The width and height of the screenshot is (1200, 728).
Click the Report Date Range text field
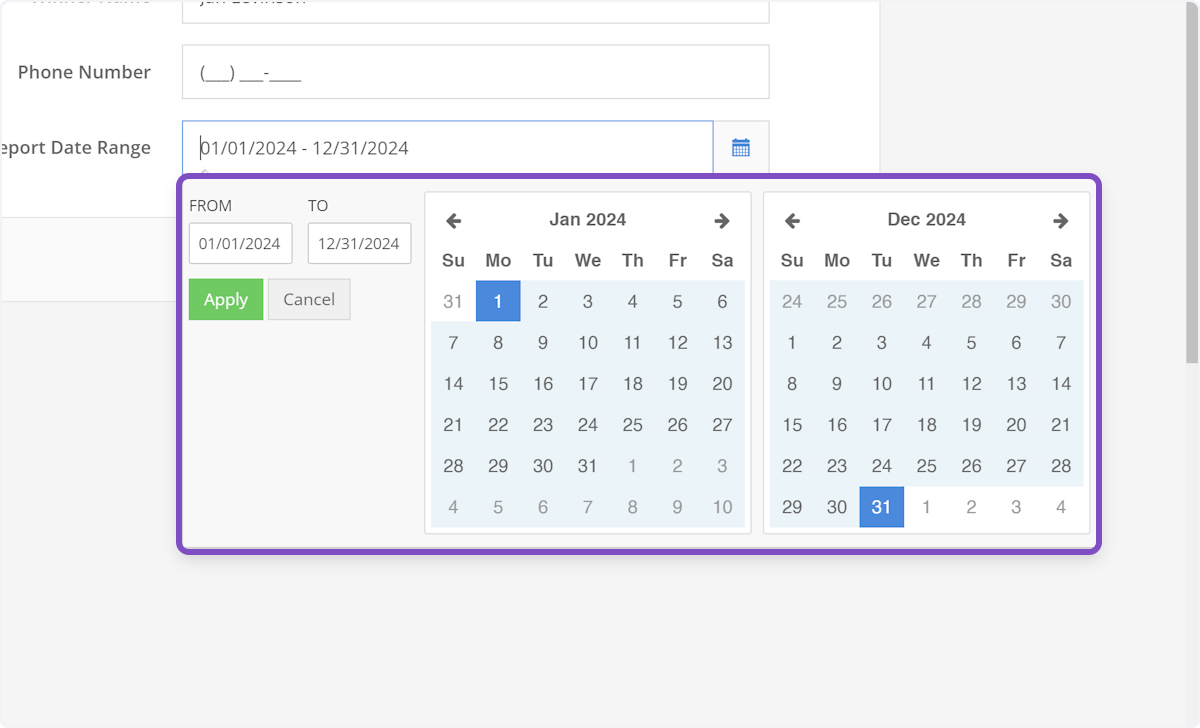447,147
